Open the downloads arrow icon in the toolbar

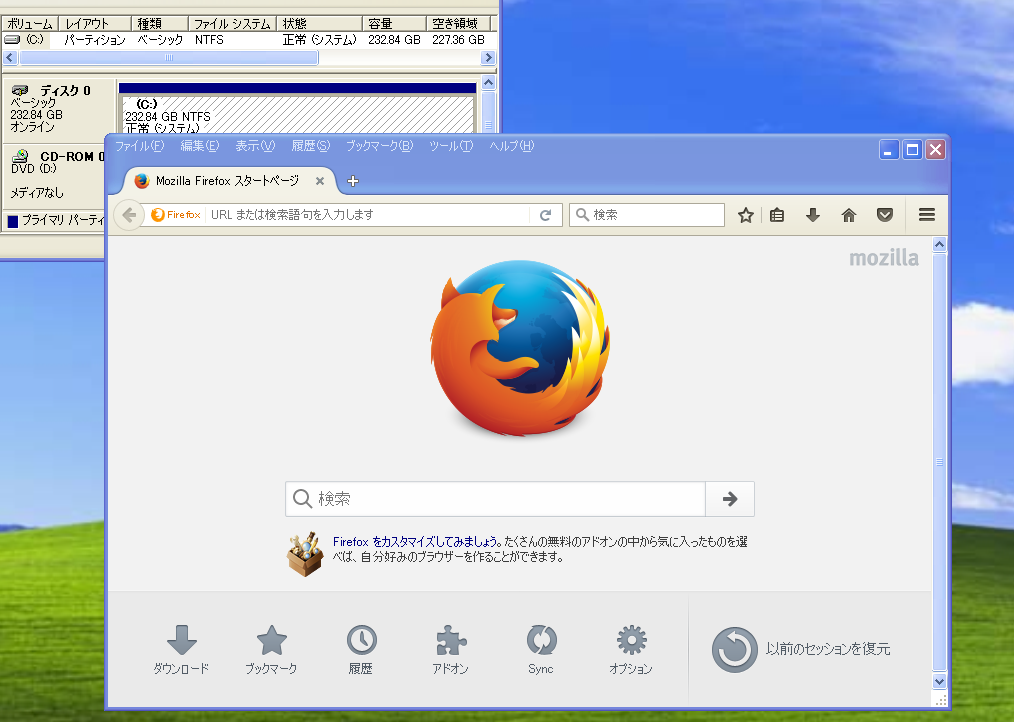point(813,215)
